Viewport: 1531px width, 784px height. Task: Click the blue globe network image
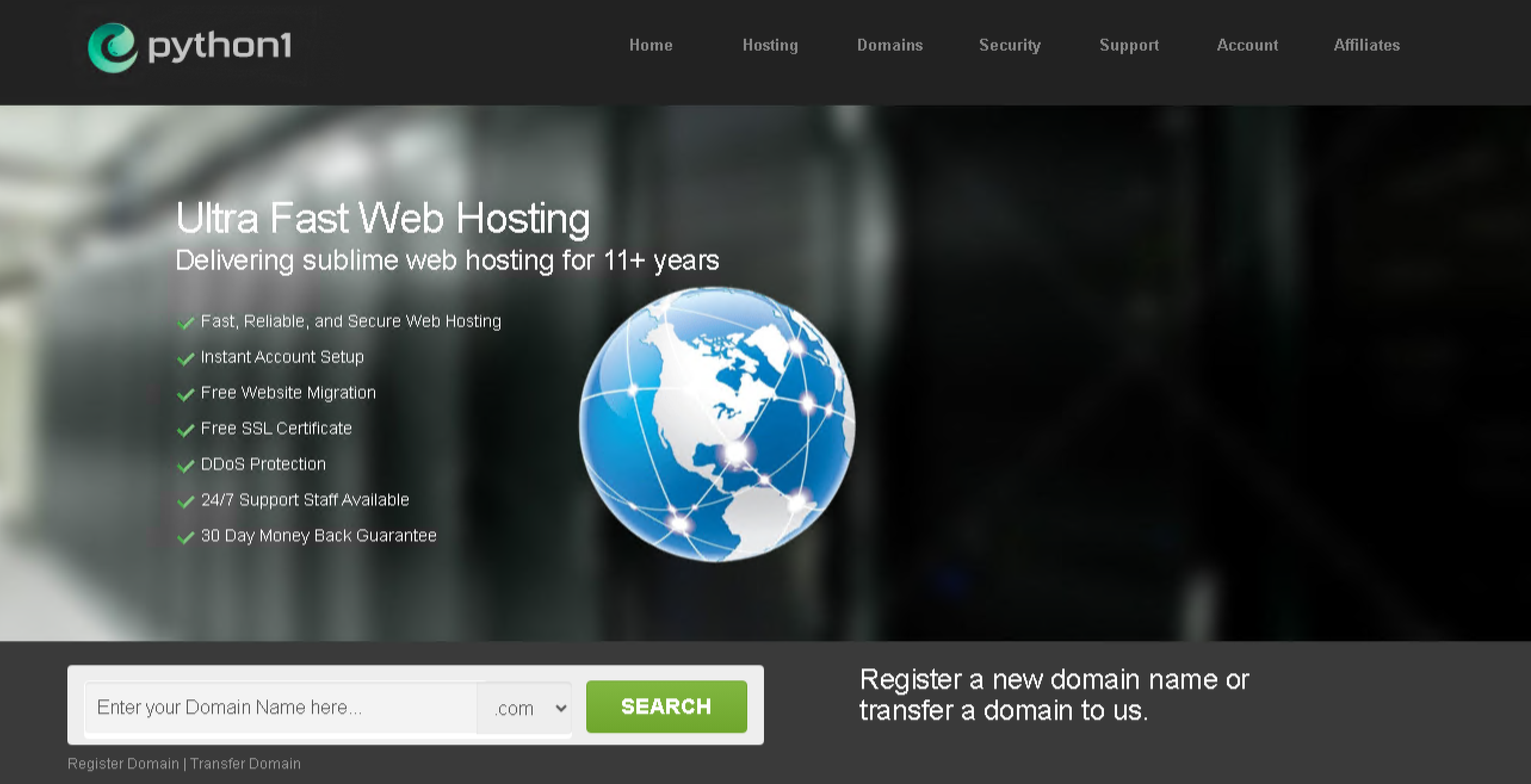[717, 424]
